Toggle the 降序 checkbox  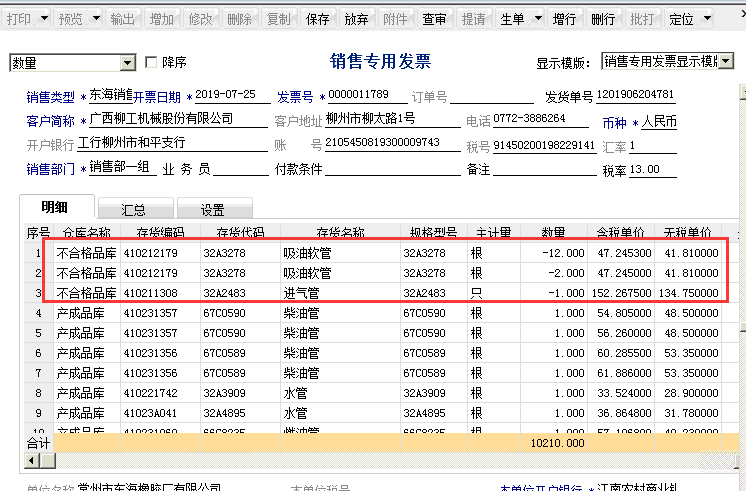click(x=151, y=62)
